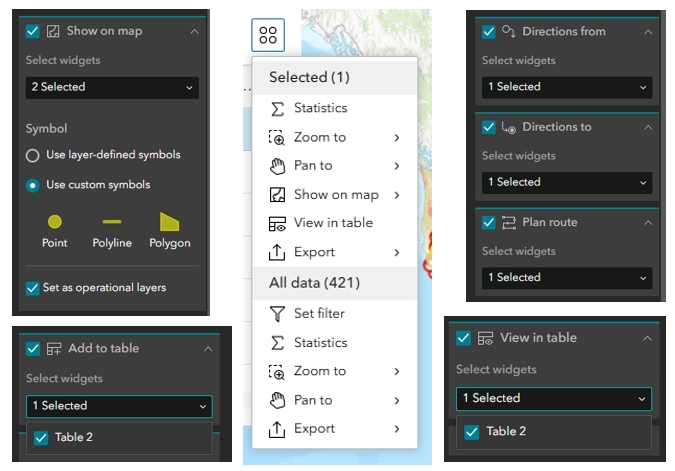This screenshot has height=471, width=675.
Task: Click the Pan to hand icon under Selected (1)
Action: pyautogui.click(x=277, y=166)
